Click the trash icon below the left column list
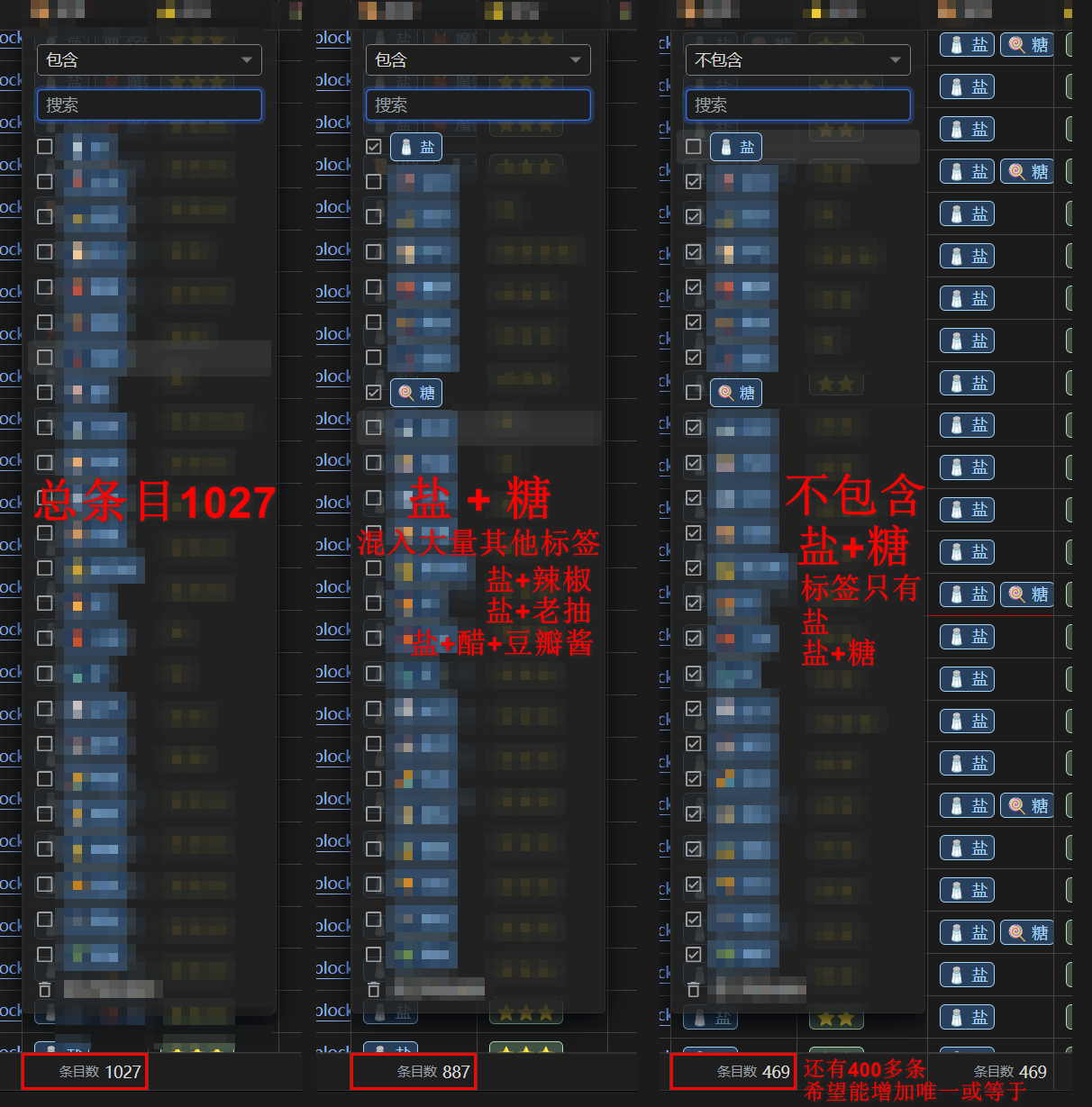 [45, 989]
